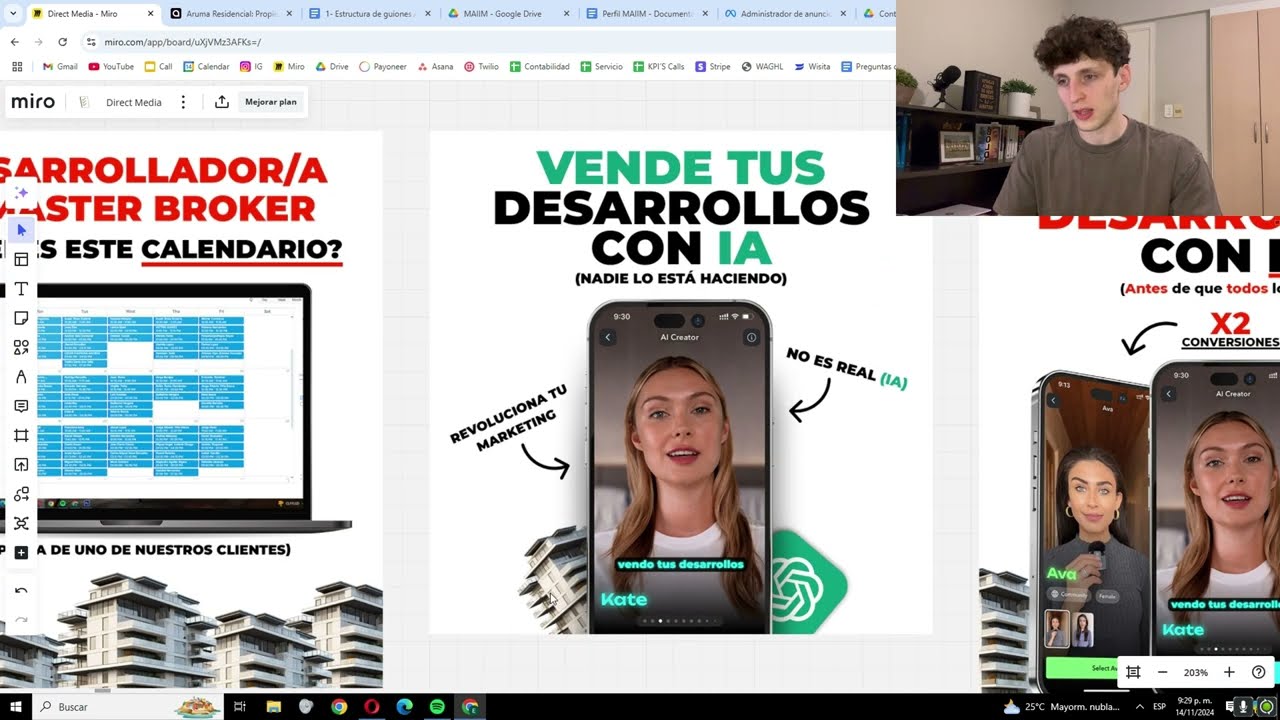Viewport: 1280px width, 720px height.
Task: Select the green ChatGPT logo graphic
Action: 808,584
